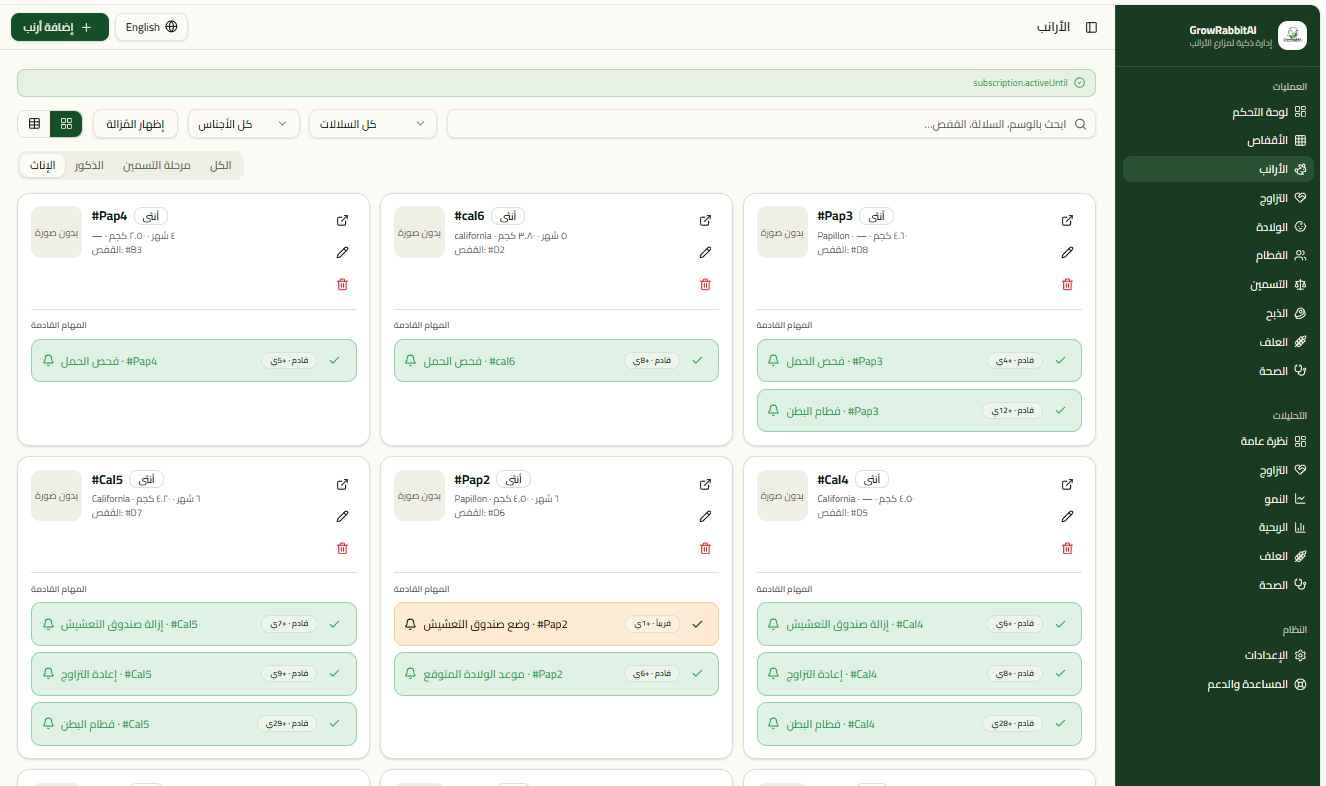Screen dimensions: 1326x786
Task: Edit rabbit #Pap4 with pencil icon
Action: click(342, 253)
